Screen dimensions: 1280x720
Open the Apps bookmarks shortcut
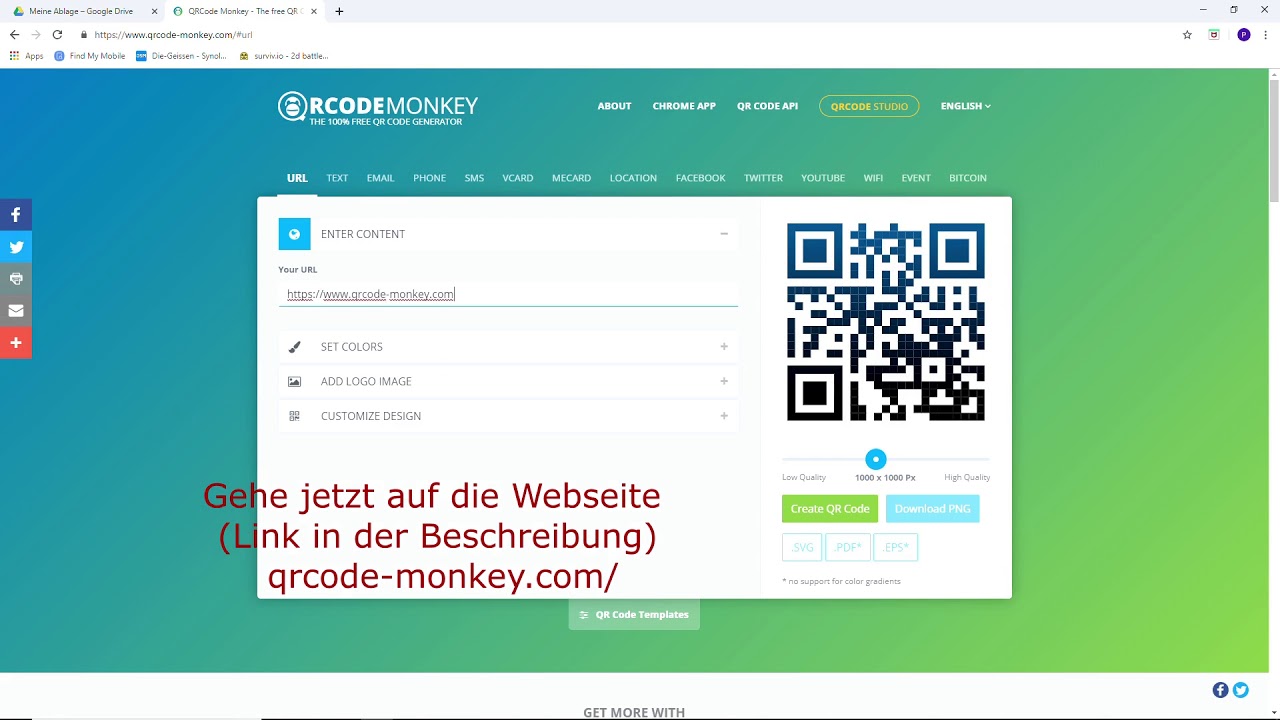[27, 56]
